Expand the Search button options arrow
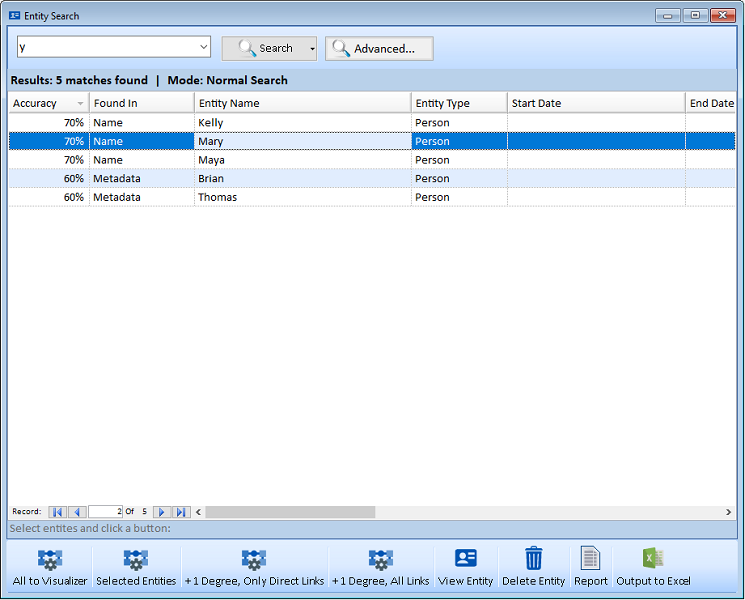The image size is (745, 600). coord(312,48)
